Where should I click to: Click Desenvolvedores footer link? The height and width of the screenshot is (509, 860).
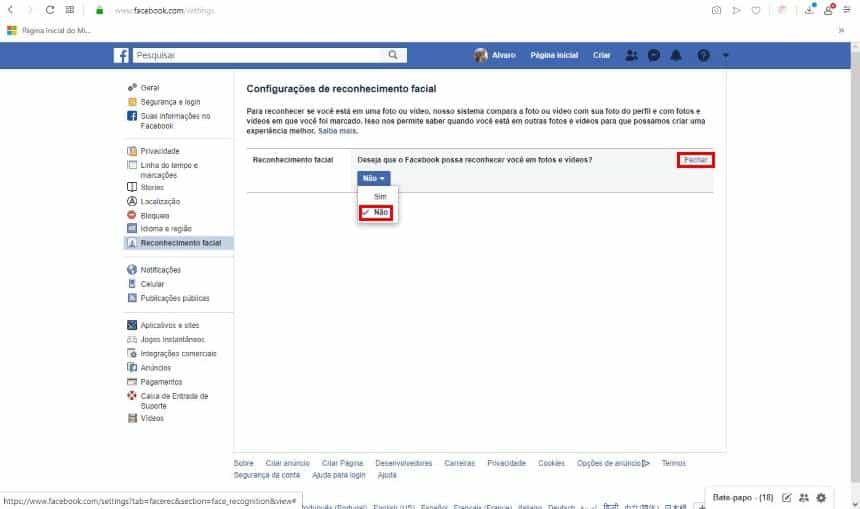coord(404,463)
